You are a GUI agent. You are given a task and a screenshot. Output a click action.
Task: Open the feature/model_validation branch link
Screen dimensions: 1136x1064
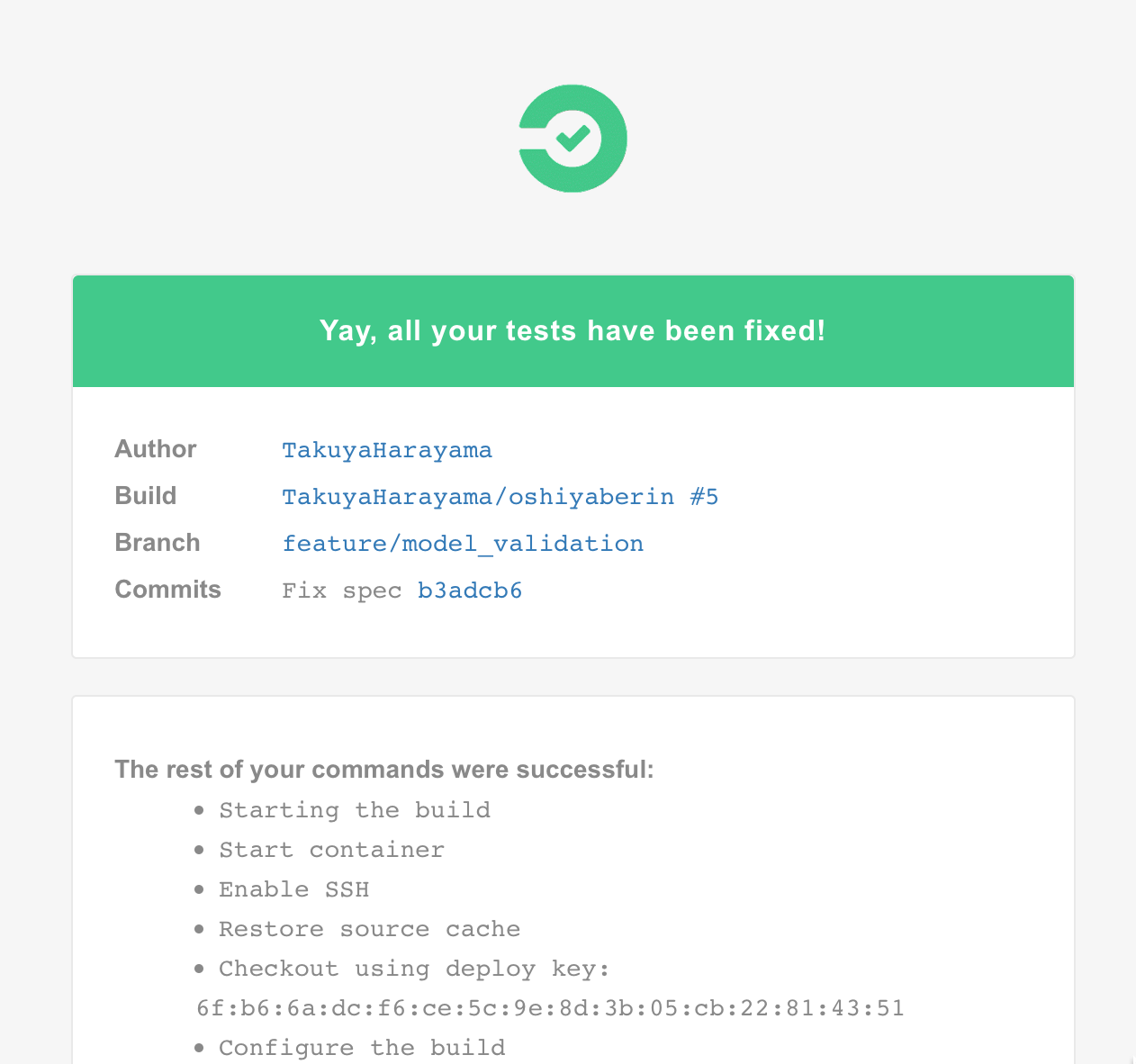(463, 544)
